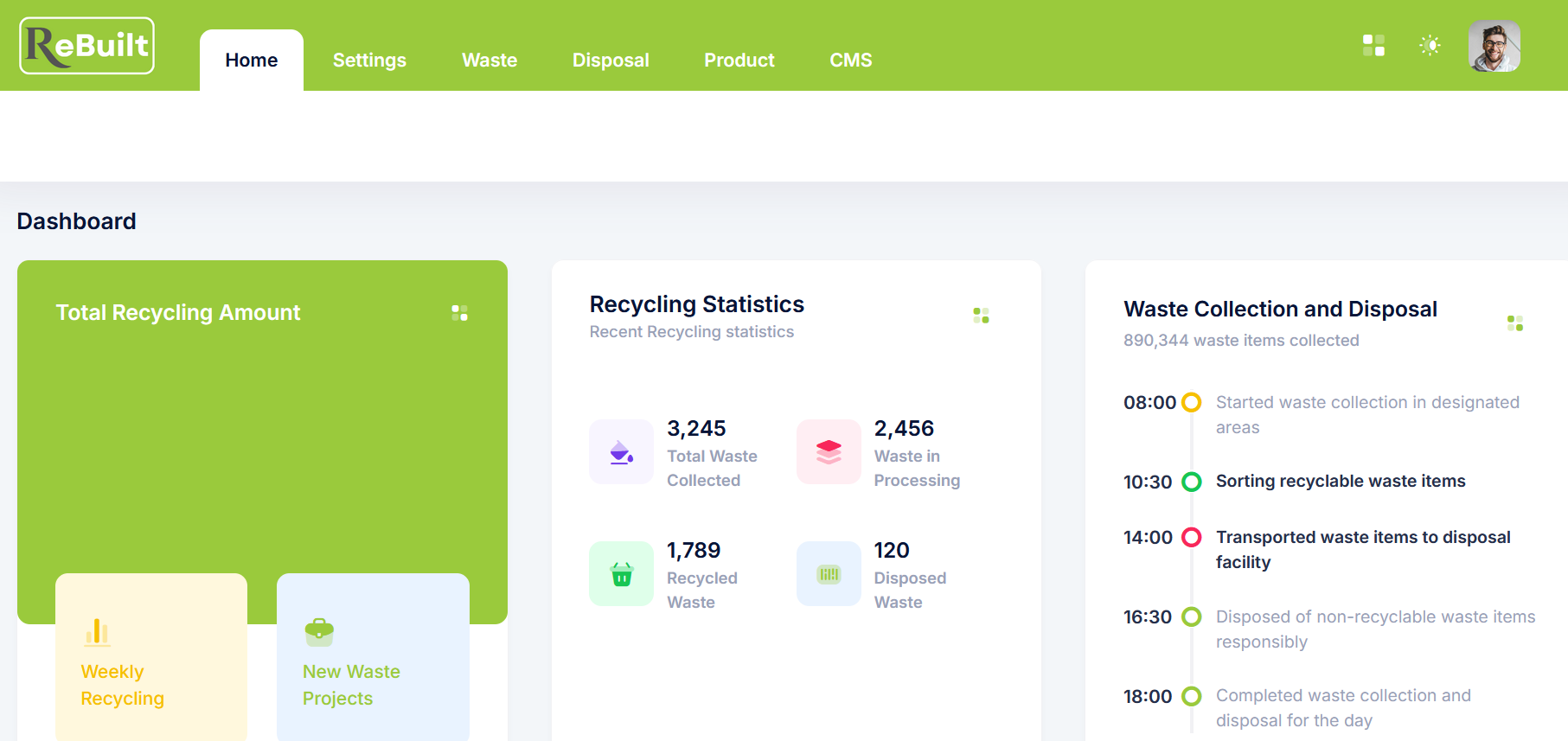Image resolution: width=1568 pixels, height=741 pixels.
Task: Click the 1,789 recycled waste value
Action: (694, 550)
